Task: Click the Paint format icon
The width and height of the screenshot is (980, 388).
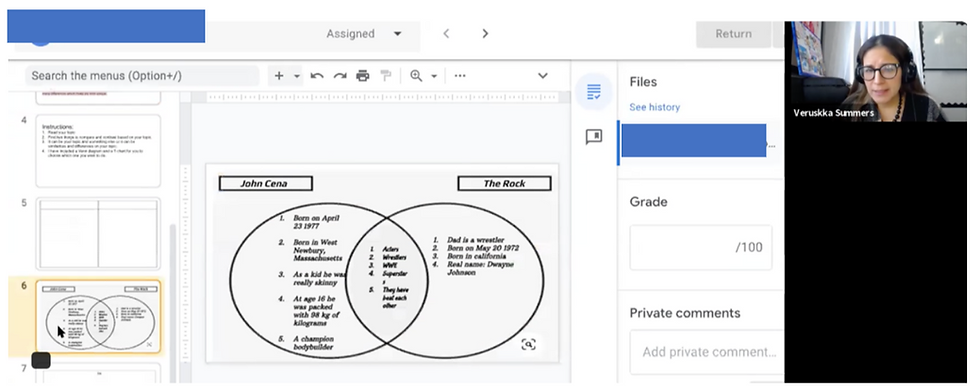Action: (x=386, y=76)
